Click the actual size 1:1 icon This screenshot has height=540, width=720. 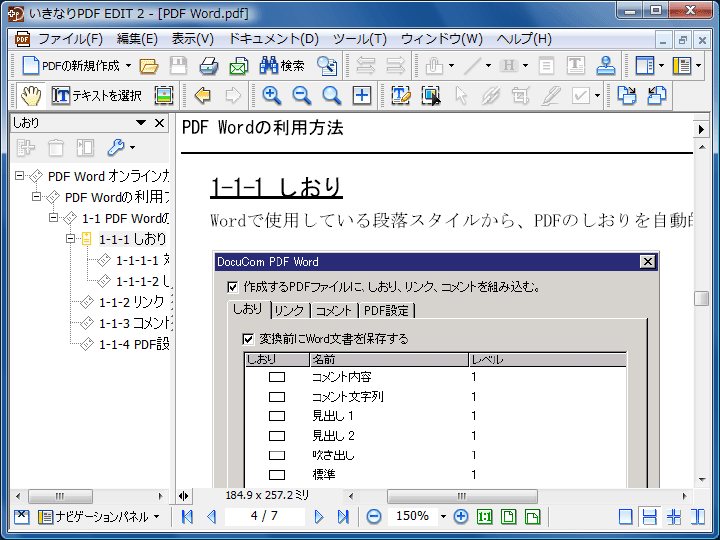click(x=485, y=517)
